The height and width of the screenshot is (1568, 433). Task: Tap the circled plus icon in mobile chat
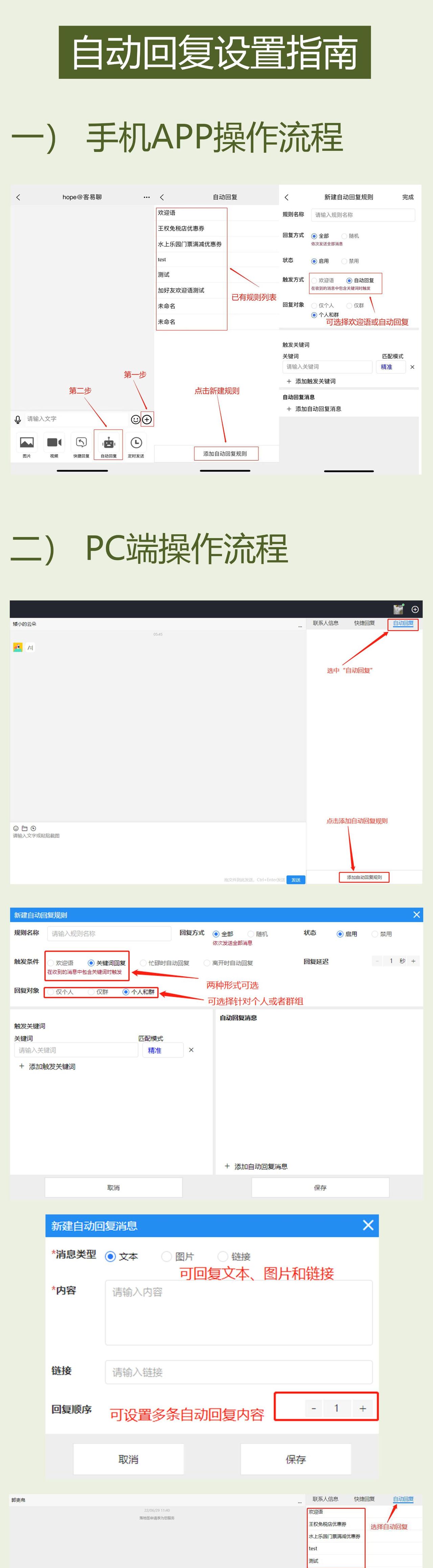point(147,419)
